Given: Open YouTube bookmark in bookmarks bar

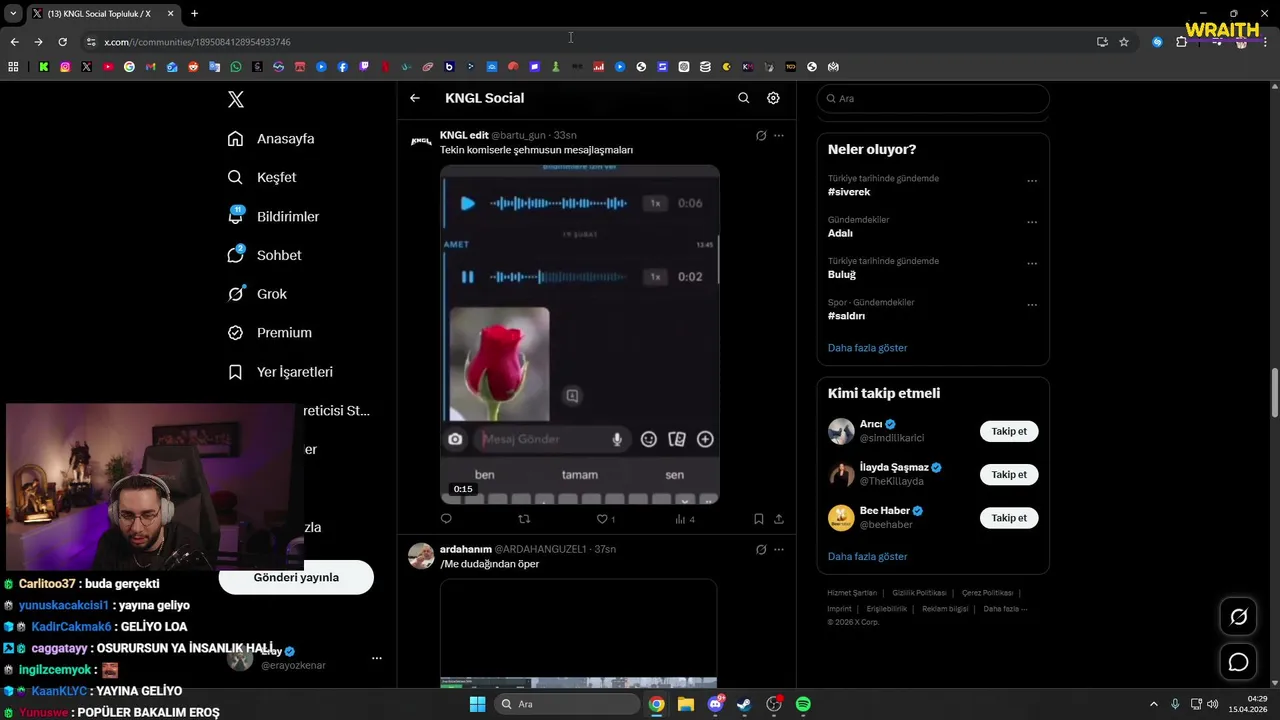Looking at the screenshot, I should 108,67.
